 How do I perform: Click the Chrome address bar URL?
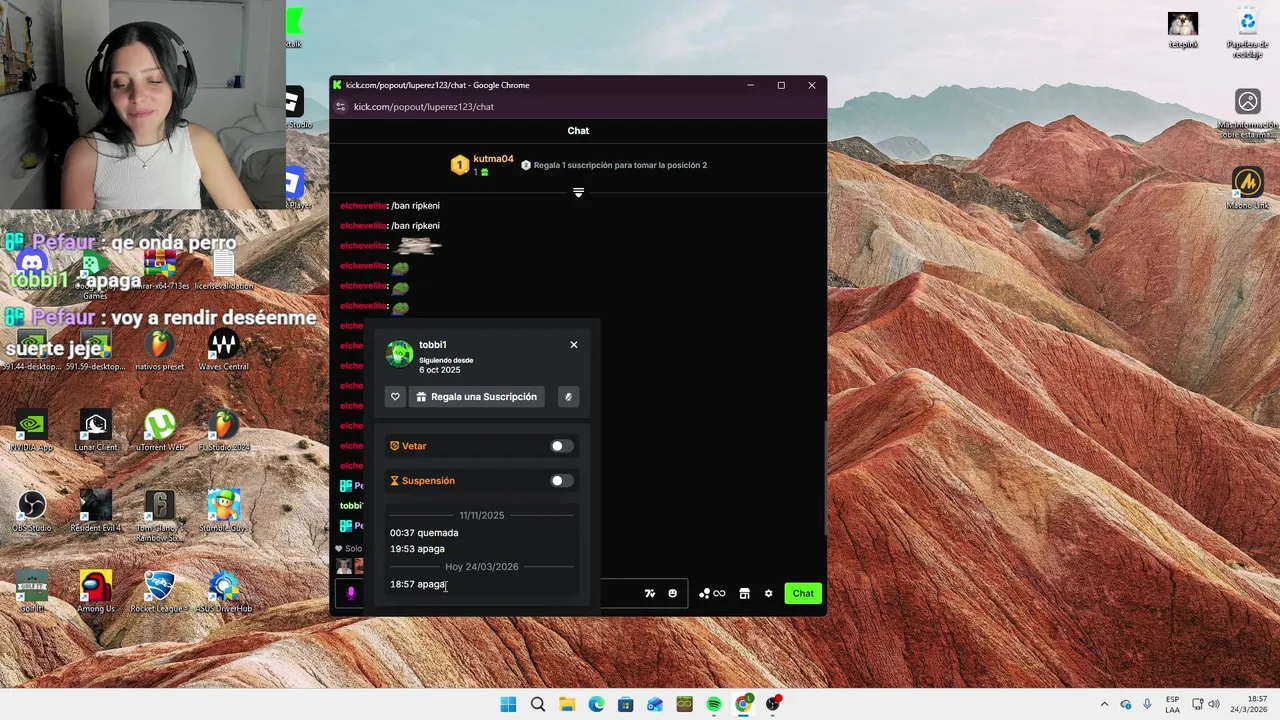(424, 107)
